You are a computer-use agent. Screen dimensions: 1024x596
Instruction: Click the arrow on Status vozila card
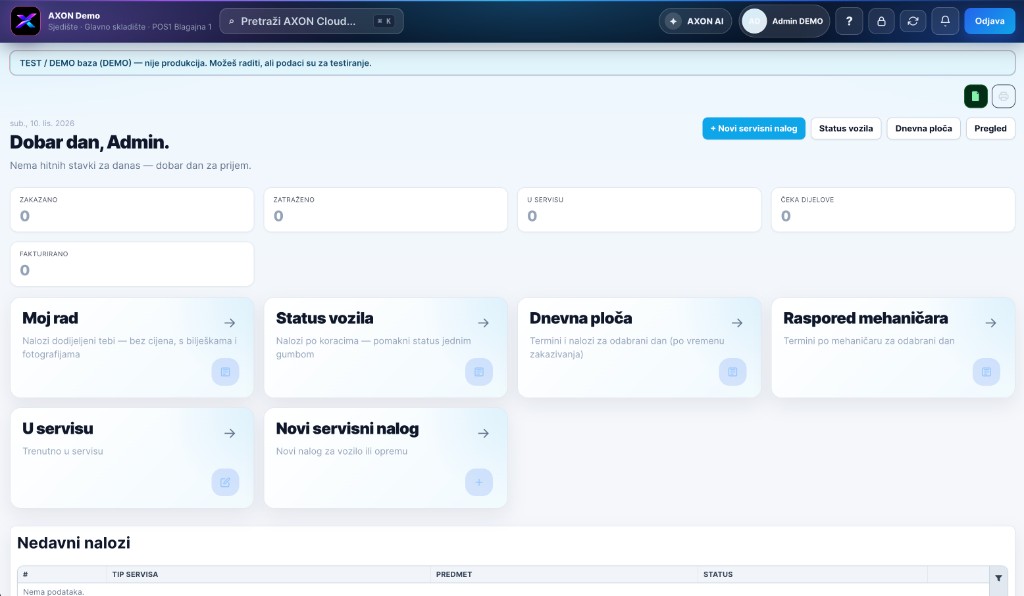point(483,322)
